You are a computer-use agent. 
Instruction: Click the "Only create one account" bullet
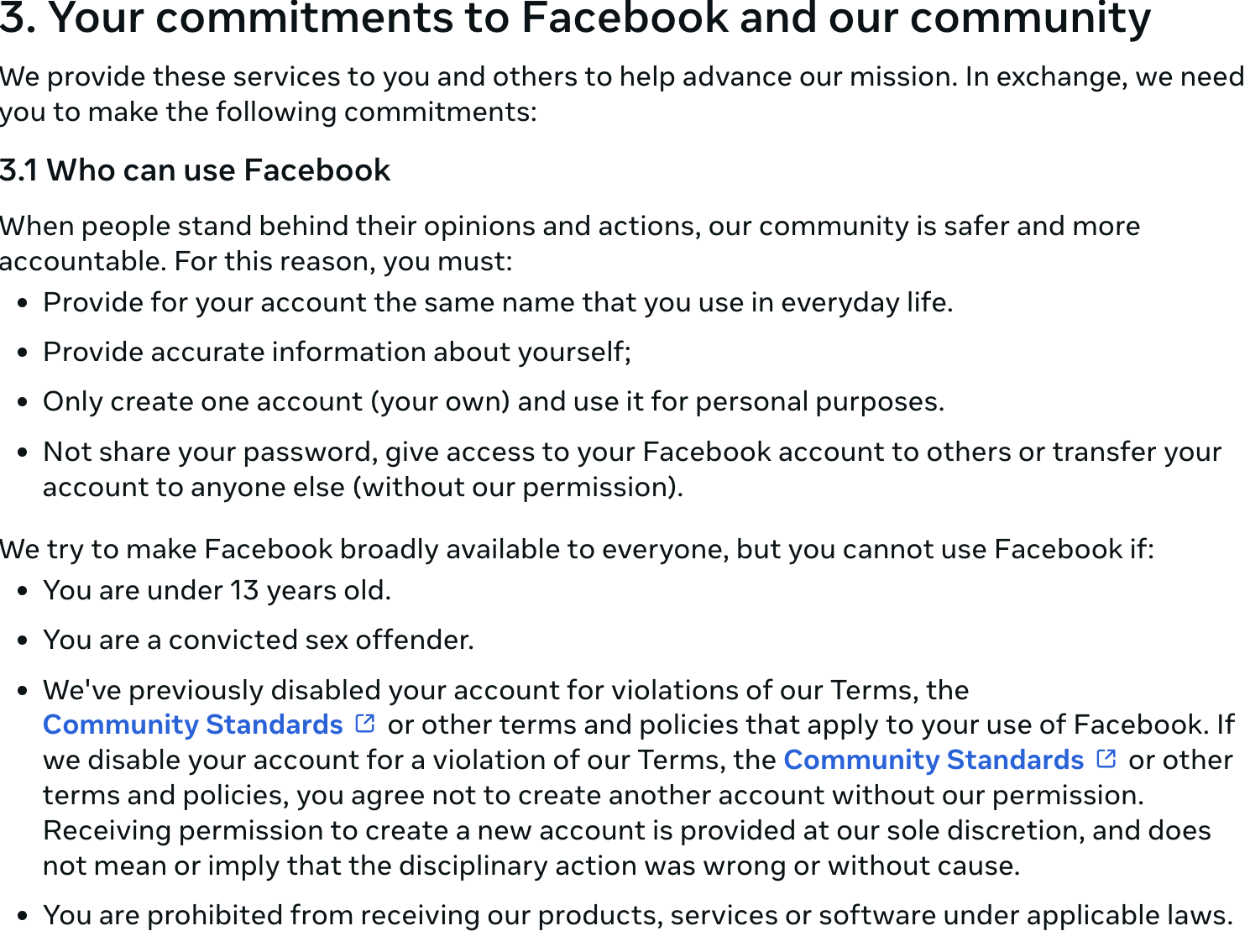pos(494,401)
